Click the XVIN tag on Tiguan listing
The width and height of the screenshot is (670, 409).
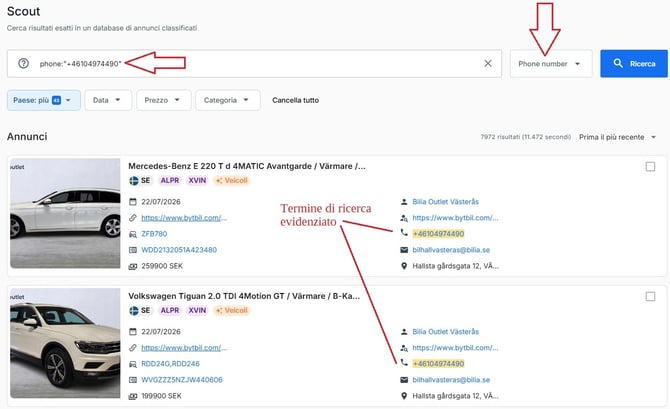coord(197,310)
